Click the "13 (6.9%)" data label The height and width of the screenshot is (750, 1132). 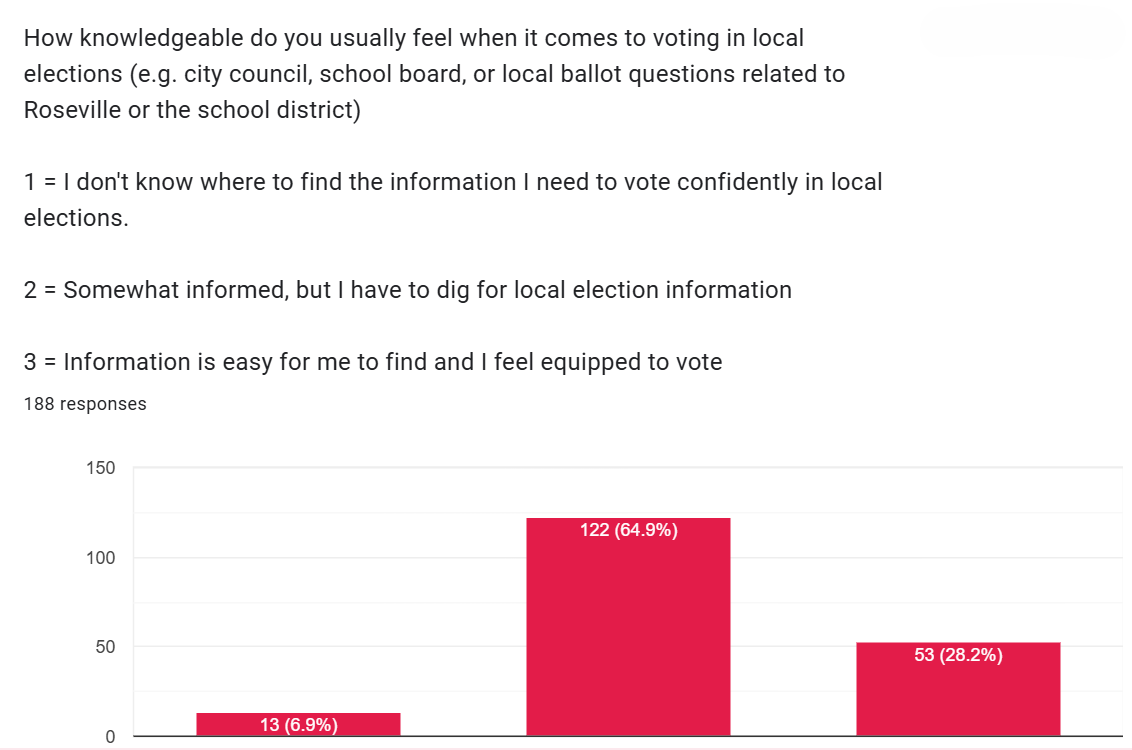tap(298, 725)
